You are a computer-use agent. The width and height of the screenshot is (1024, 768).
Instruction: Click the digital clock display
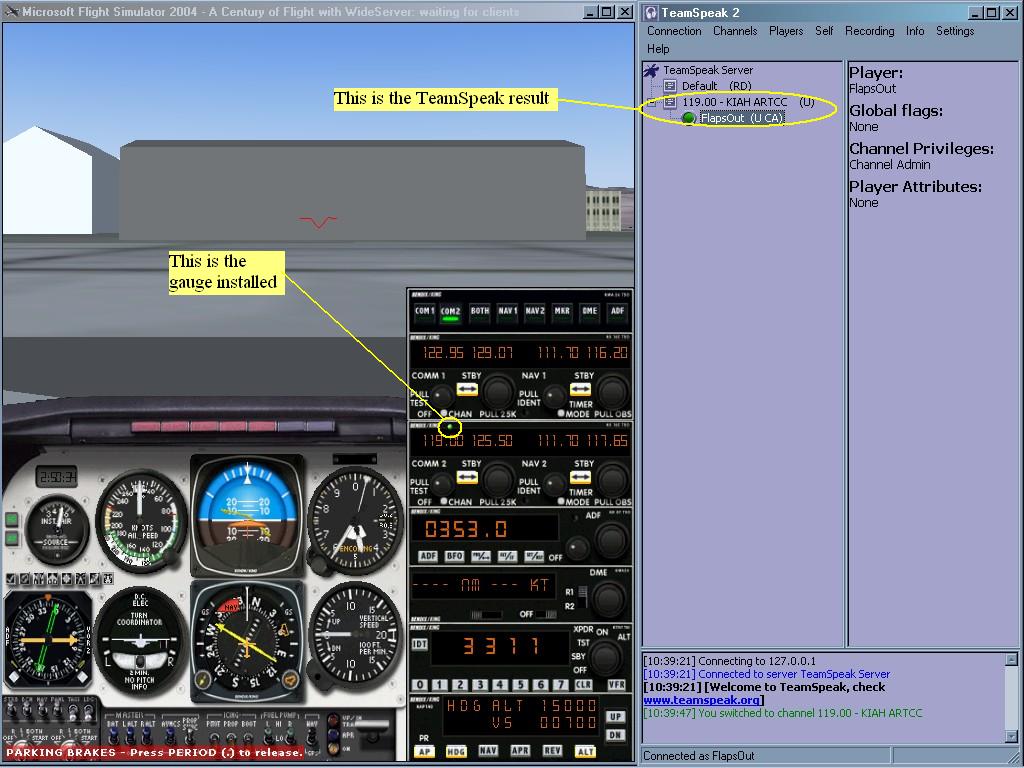coord(57,477)
